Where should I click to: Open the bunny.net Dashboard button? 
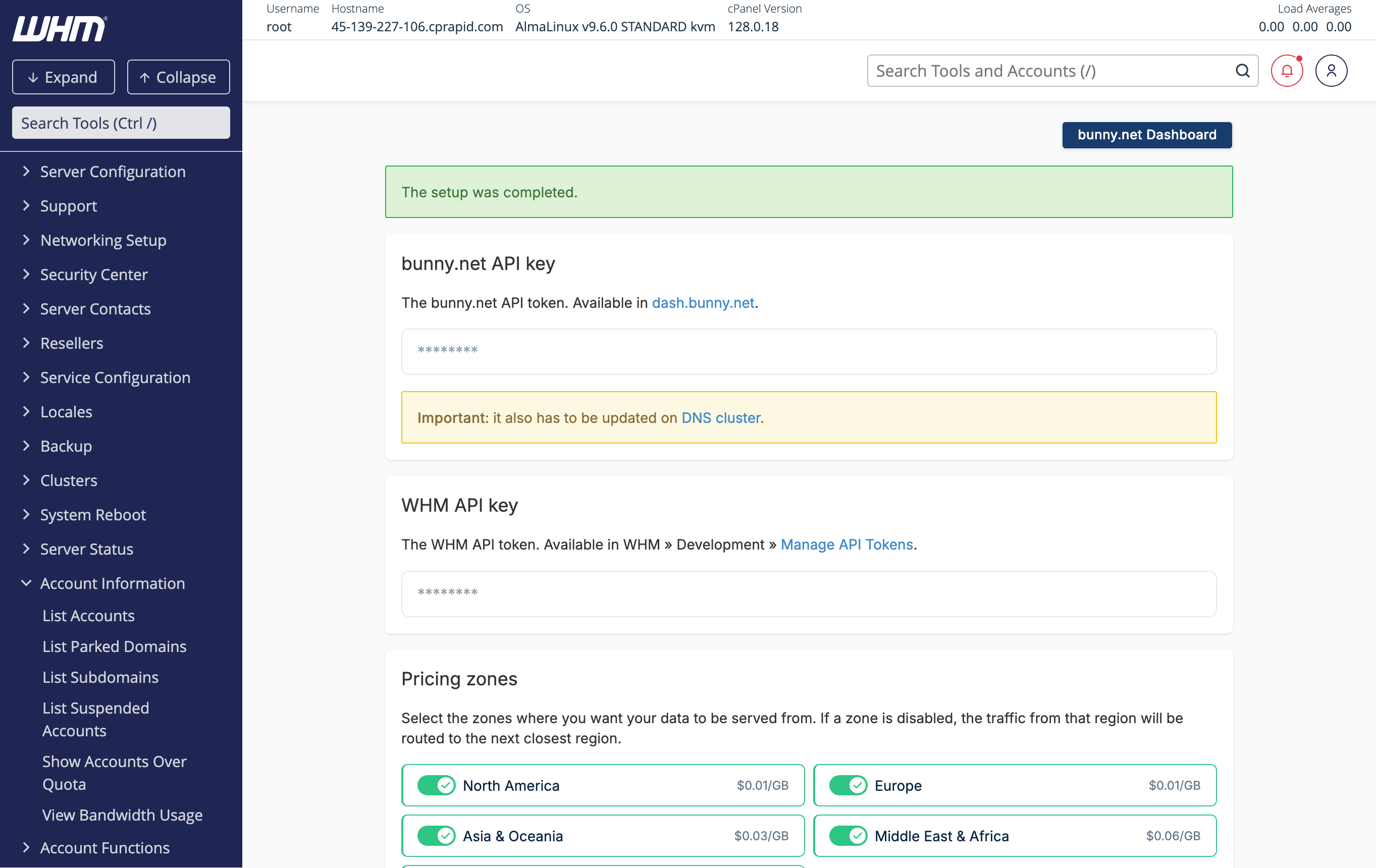[x=1147, y=135]
